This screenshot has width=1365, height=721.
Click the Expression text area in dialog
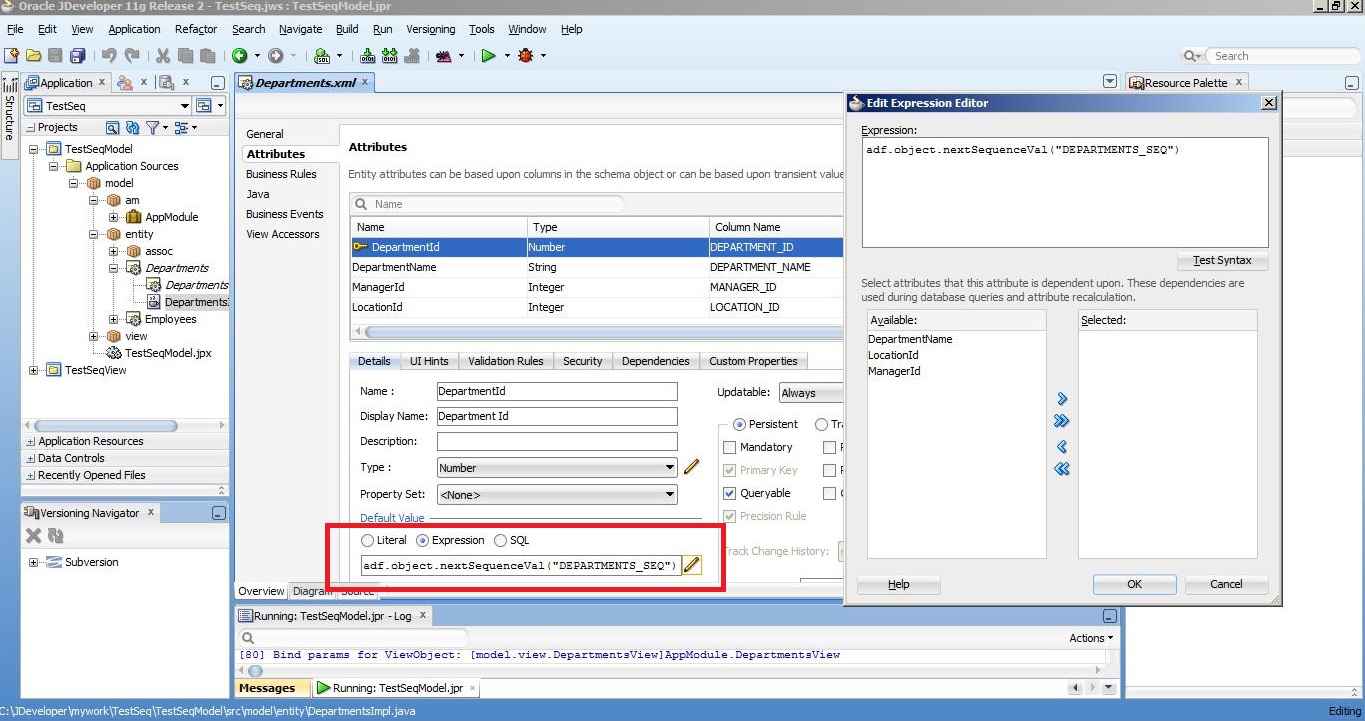click(1065, 193)
